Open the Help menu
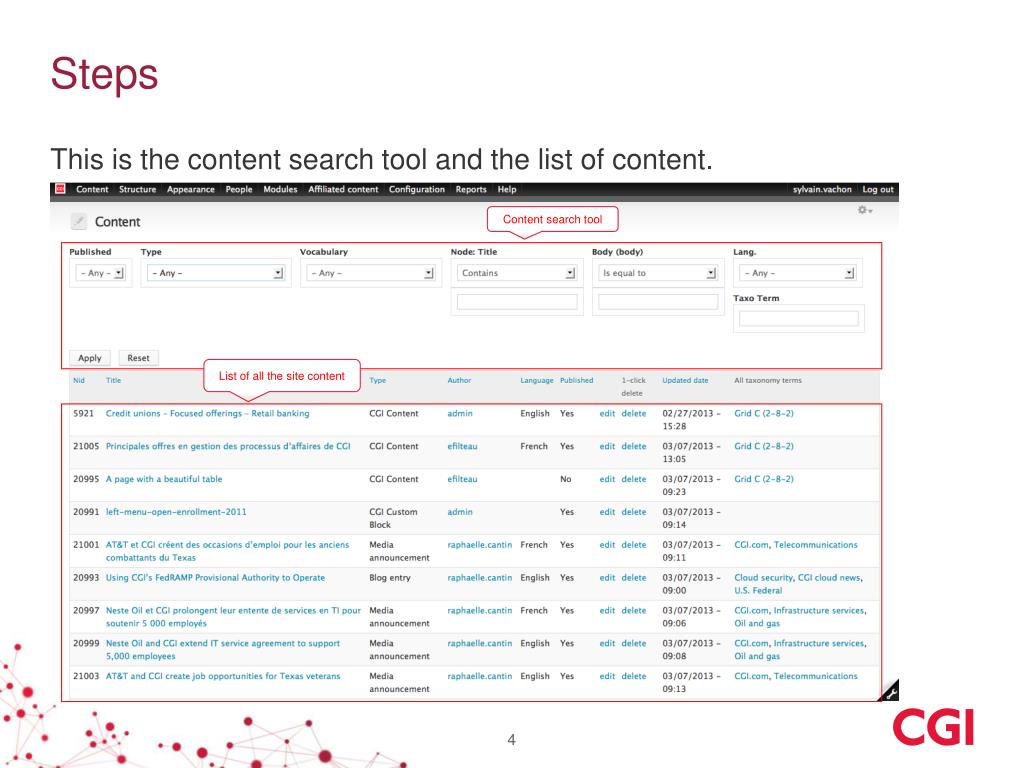The height and width of the screenshot is (768, 1024). pos(507,189)
